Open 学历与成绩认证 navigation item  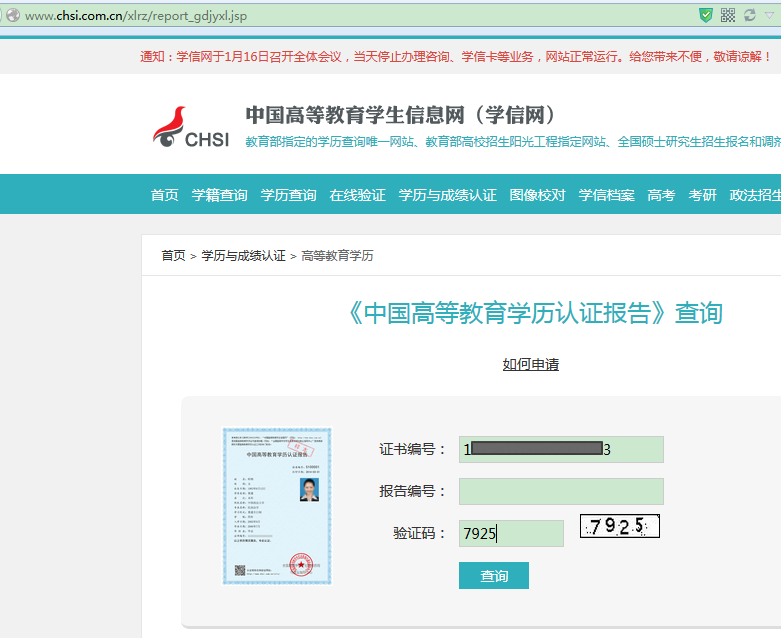[447, 195]
